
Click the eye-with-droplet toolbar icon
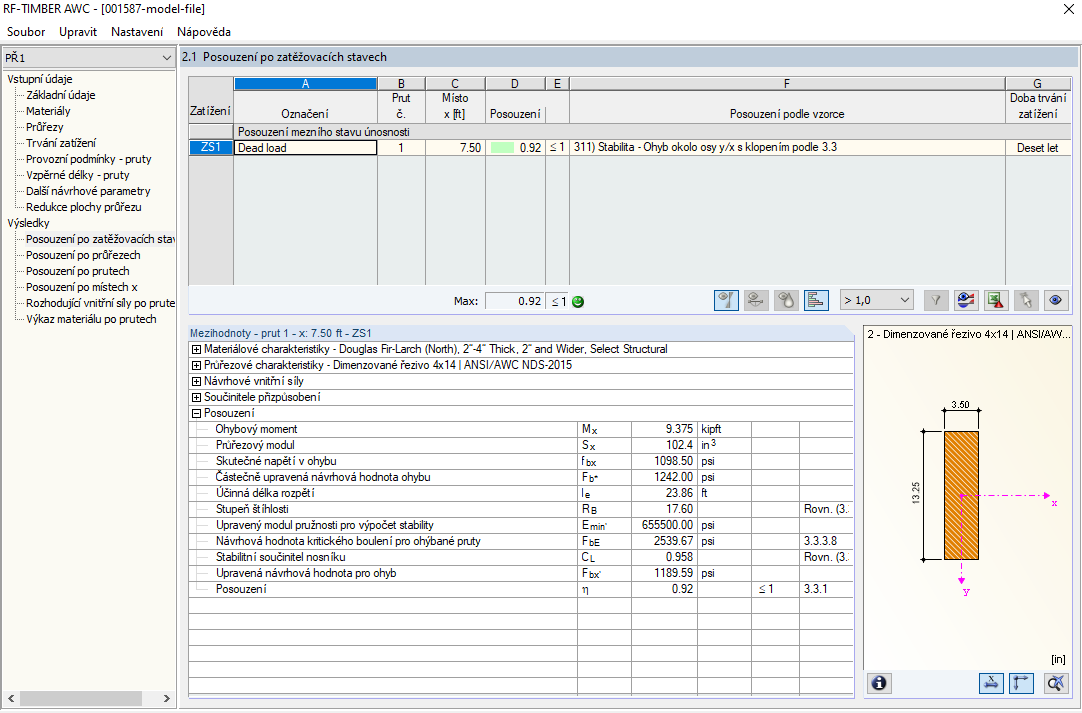click(786, 300)
